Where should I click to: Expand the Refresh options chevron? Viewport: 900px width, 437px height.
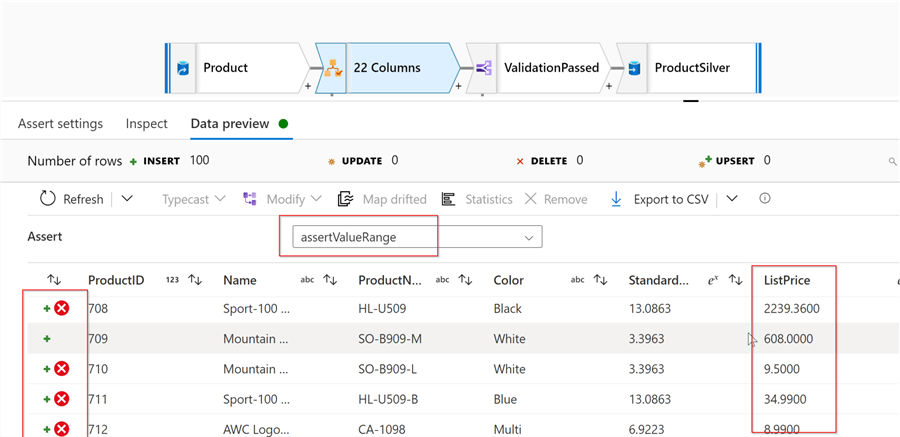127,199
